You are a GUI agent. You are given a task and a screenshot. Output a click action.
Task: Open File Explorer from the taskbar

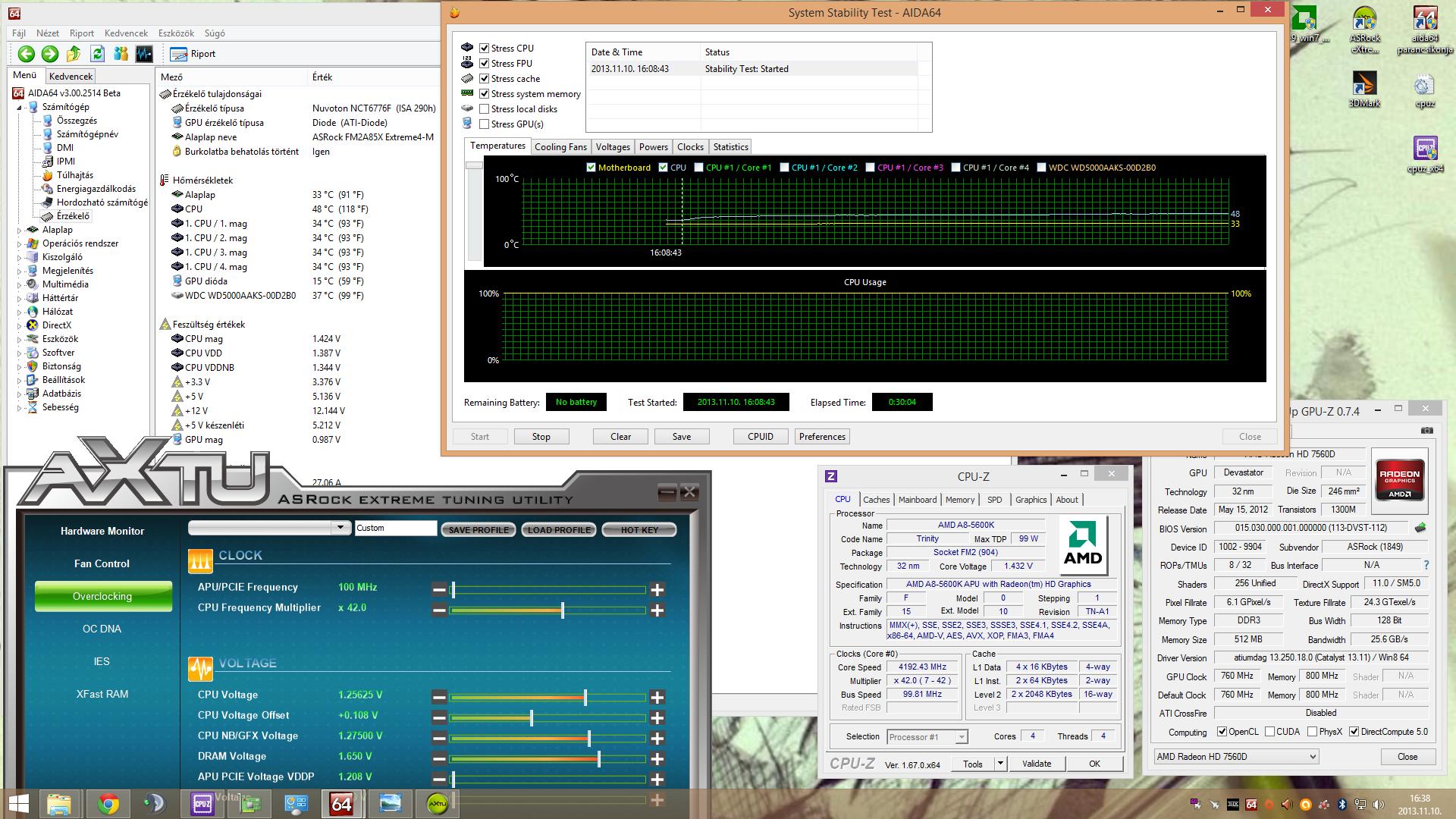tap(59, 804)
